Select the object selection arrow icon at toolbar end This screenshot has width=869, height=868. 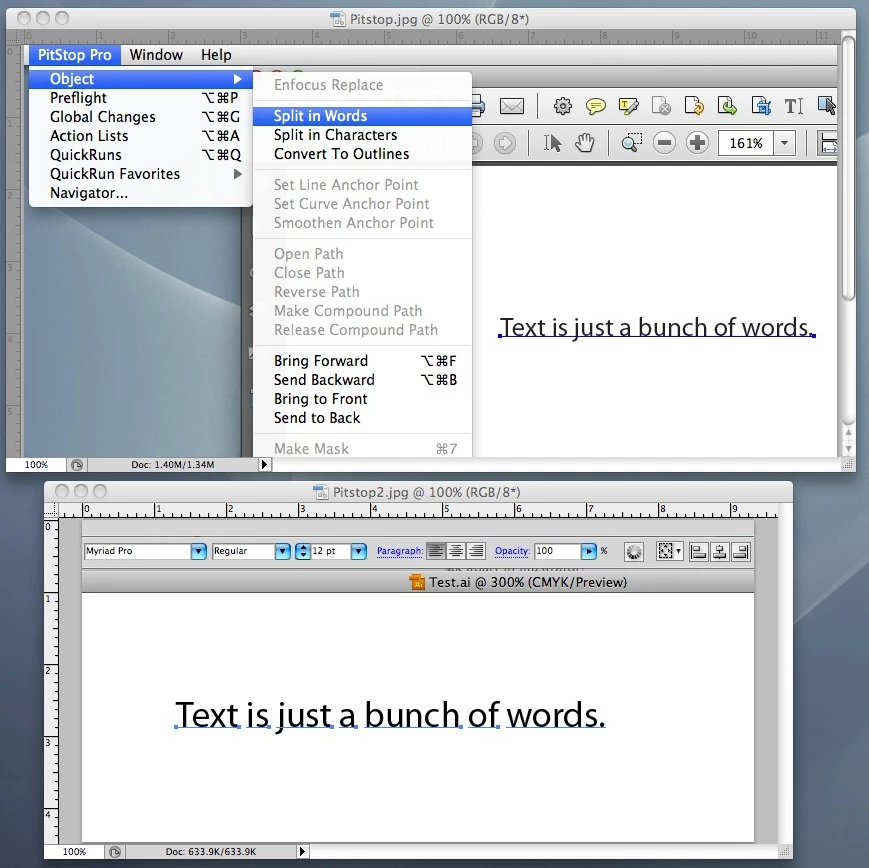click(826, 105)
